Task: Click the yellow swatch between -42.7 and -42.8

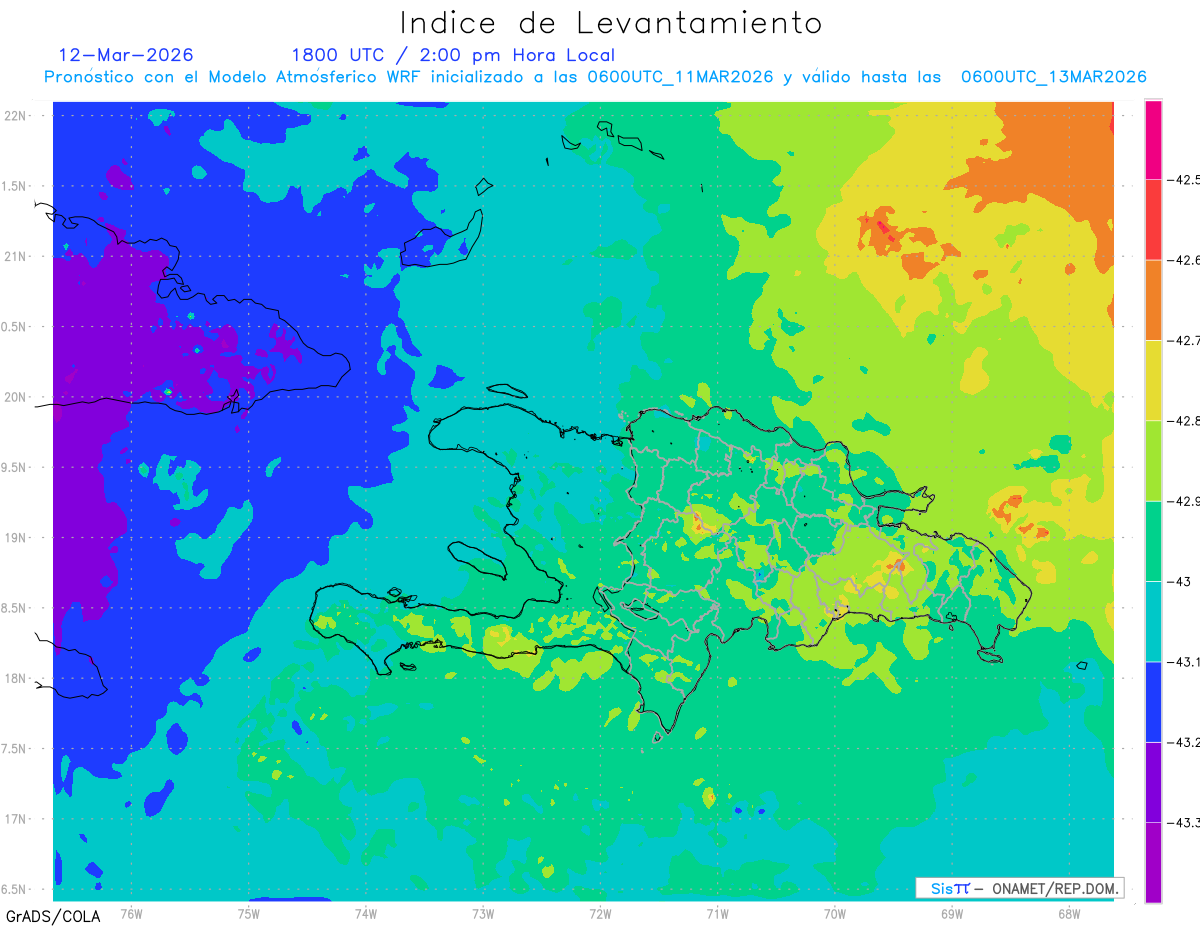Action: [1153, 381]
